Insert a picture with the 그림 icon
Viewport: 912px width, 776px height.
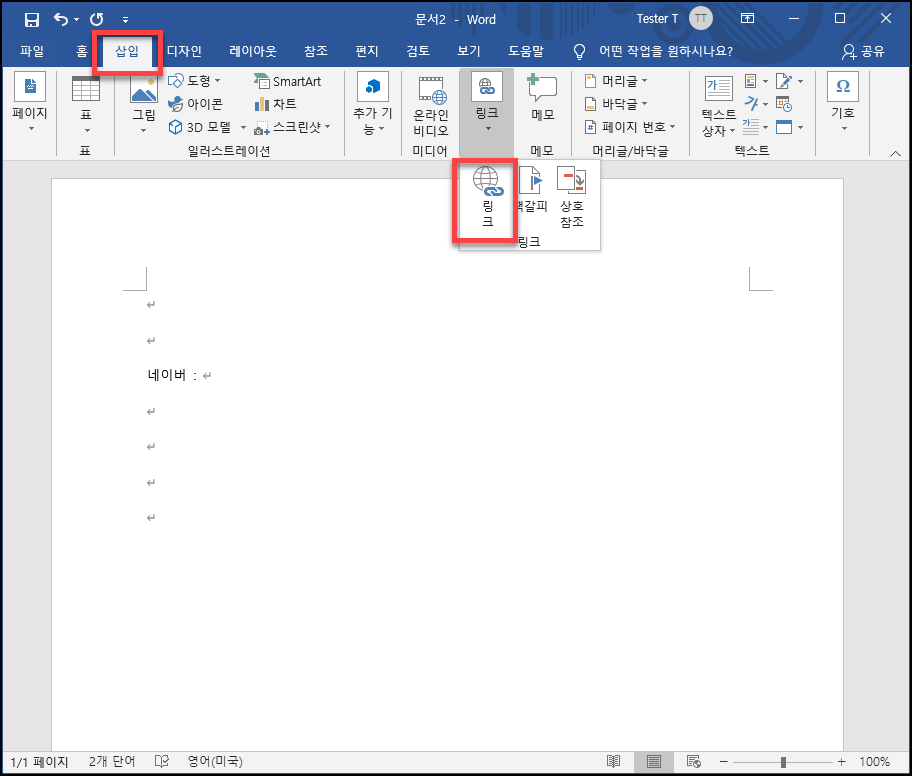click(144, 104)
